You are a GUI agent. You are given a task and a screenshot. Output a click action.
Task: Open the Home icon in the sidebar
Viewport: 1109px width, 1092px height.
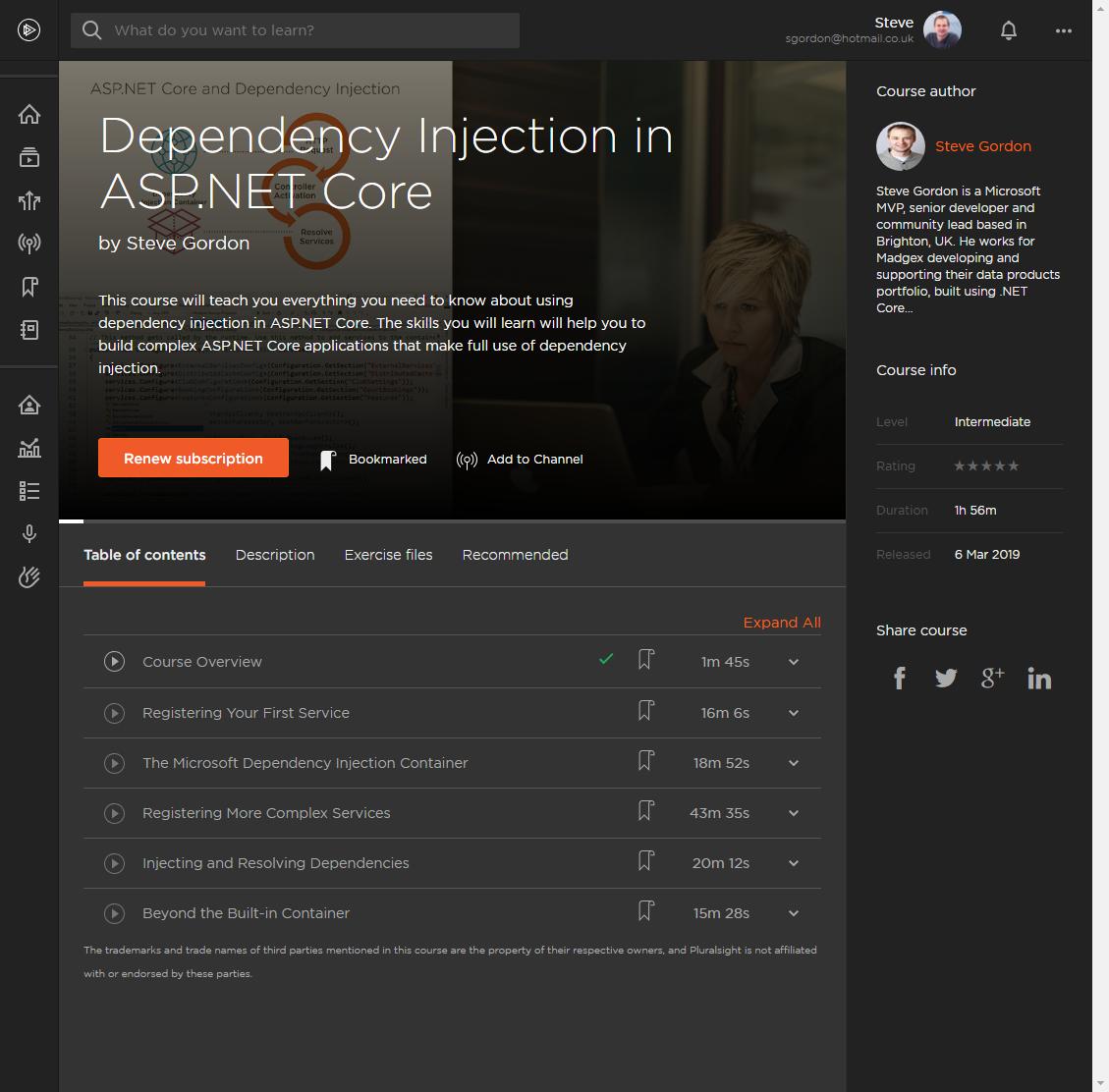[x=29, y=114]
